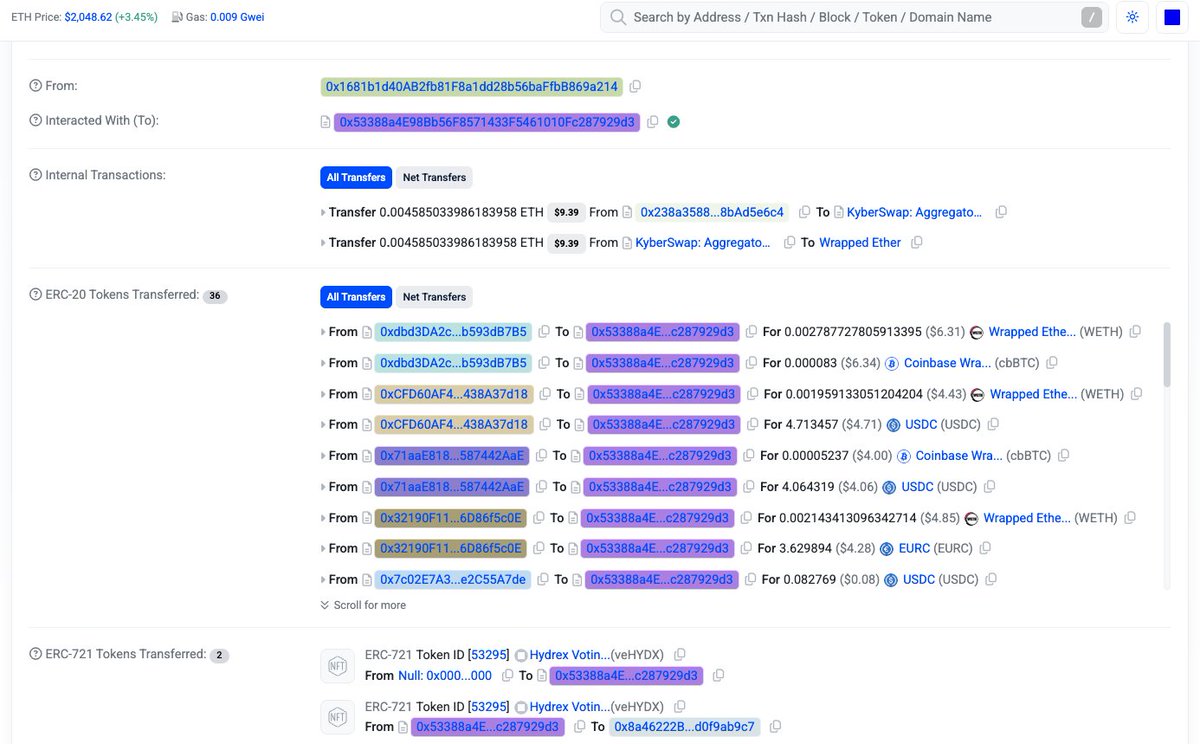Open the ERC-721 Tokens Transferred help icon
The width and height of the screenshot is (1200, 744).
[x=35, y=654]
